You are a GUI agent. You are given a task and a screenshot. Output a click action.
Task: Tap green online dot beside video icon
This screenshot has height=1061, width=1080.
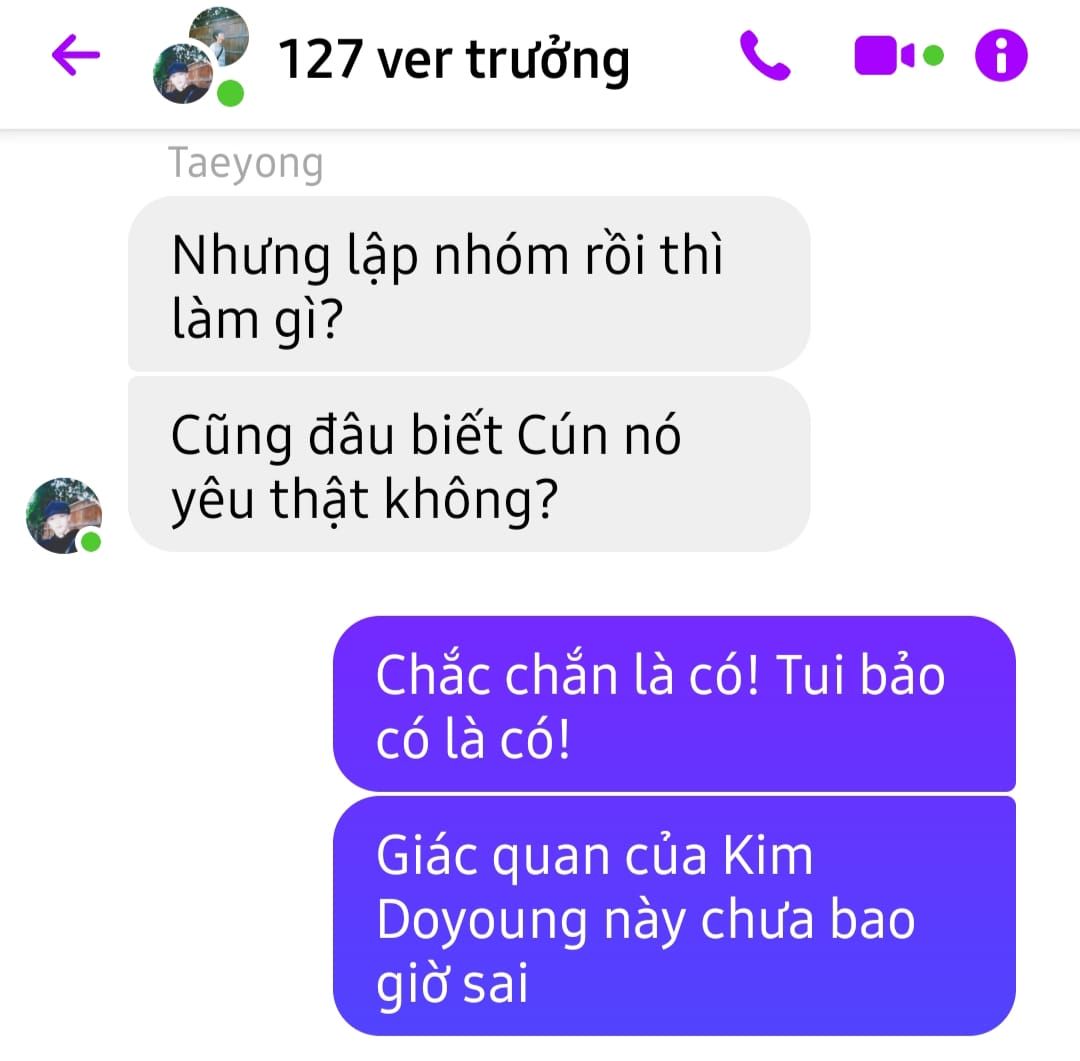click(x=933, y=55)
